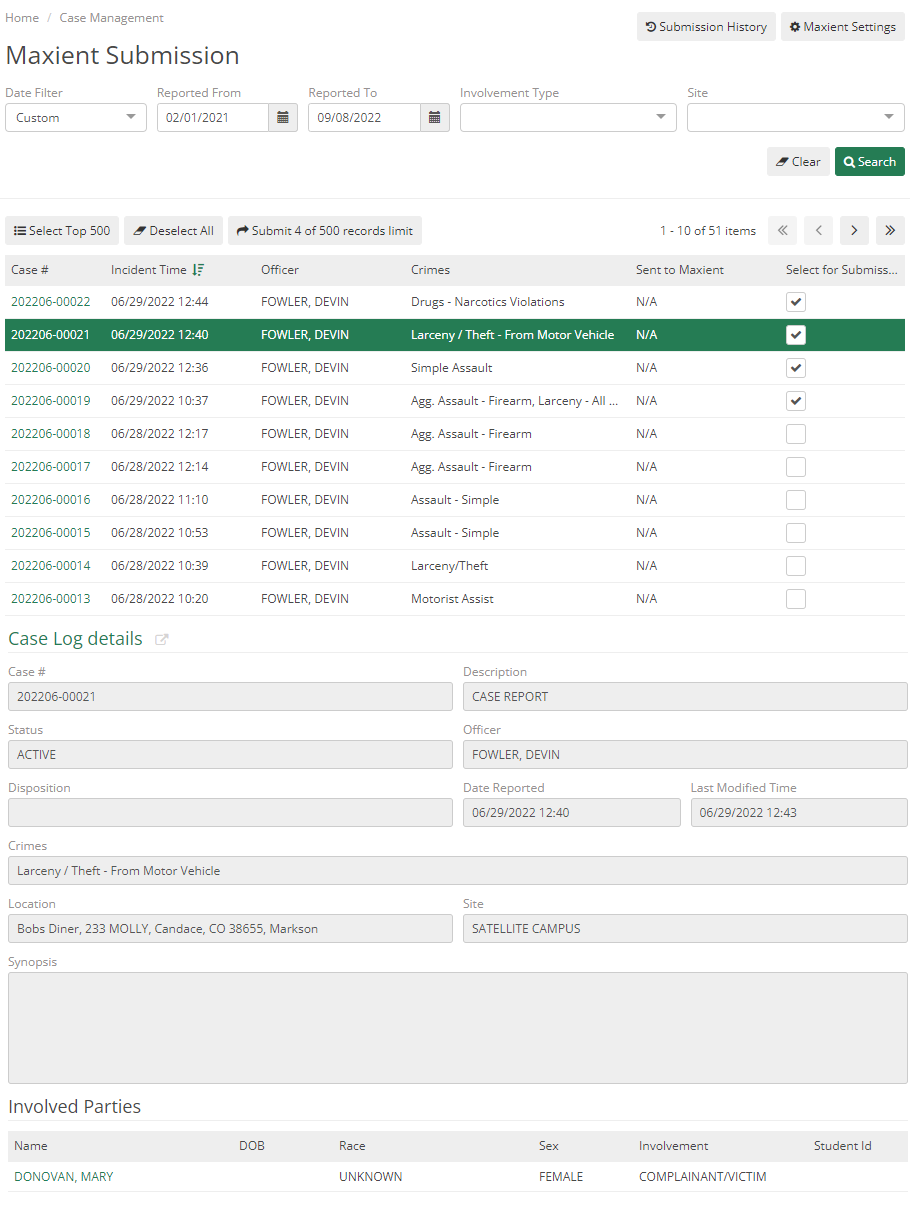This screenshot has width=921, height=1205.
Task: Uncheck case 202206-00022 for submission
Action: tap(796, 301)
